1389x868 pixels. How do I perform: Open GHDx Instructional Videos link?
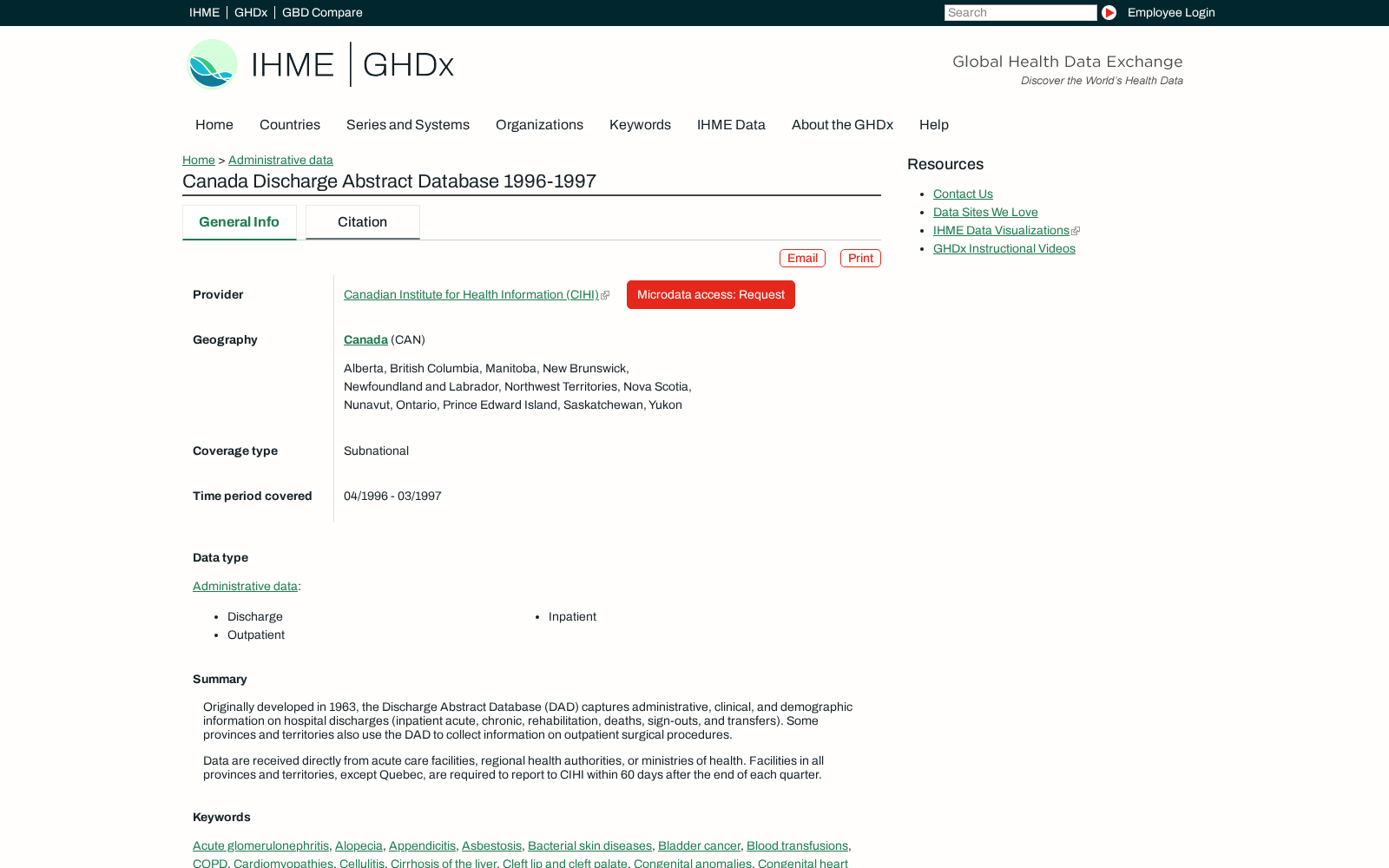click(x=1004, y=249)
